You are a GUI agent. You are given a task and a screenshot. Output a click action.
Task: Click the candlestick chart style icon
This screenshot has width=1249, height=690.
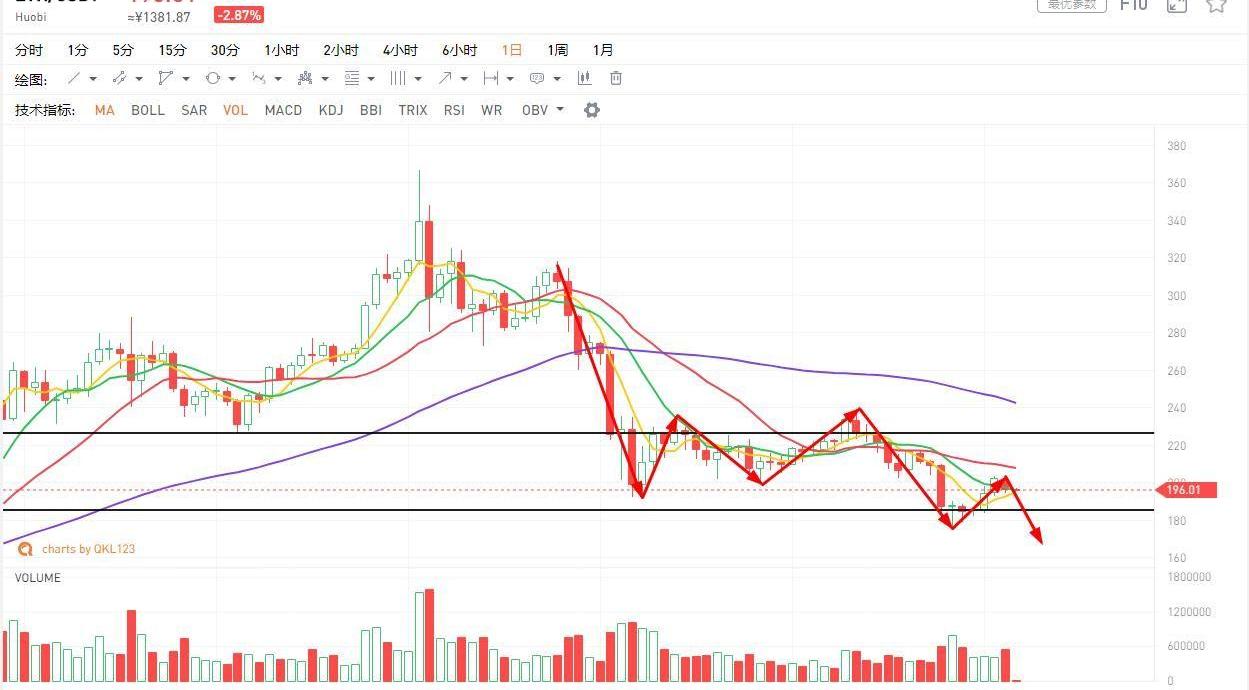[584, 78]
